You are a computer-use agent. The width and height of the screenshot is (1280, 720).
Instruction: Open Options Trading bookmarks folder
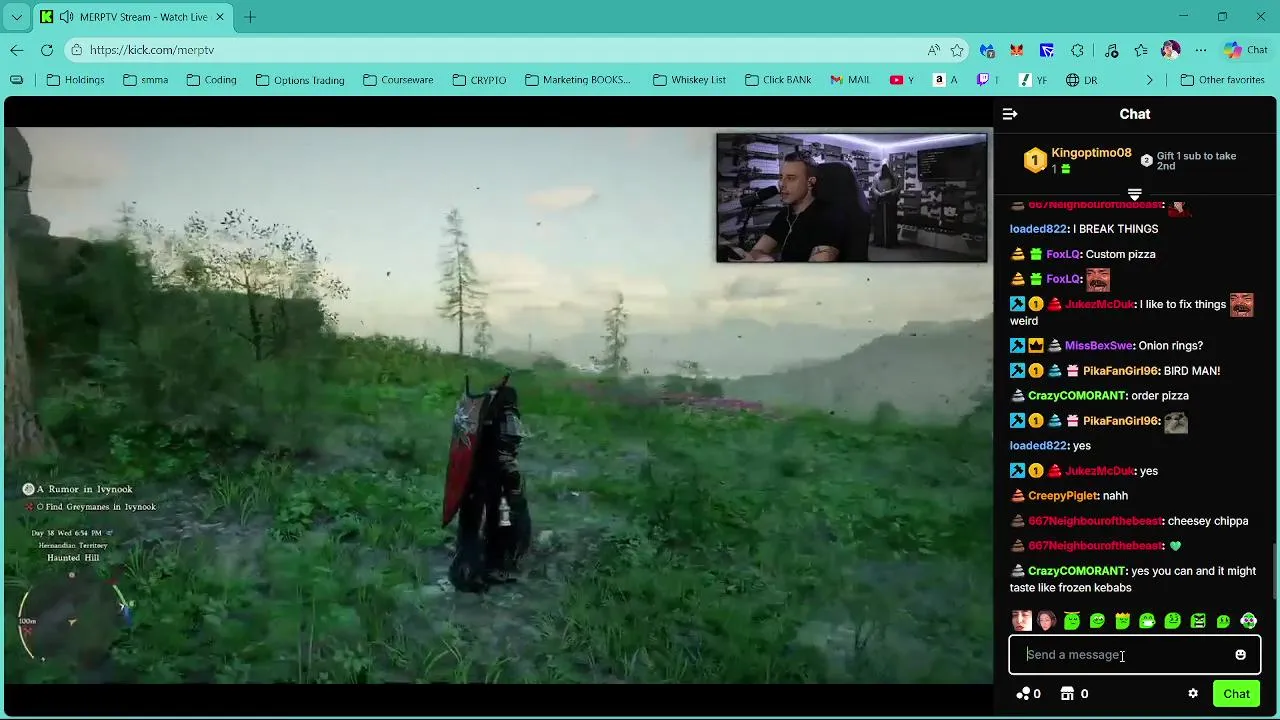(x=300, y=80)
